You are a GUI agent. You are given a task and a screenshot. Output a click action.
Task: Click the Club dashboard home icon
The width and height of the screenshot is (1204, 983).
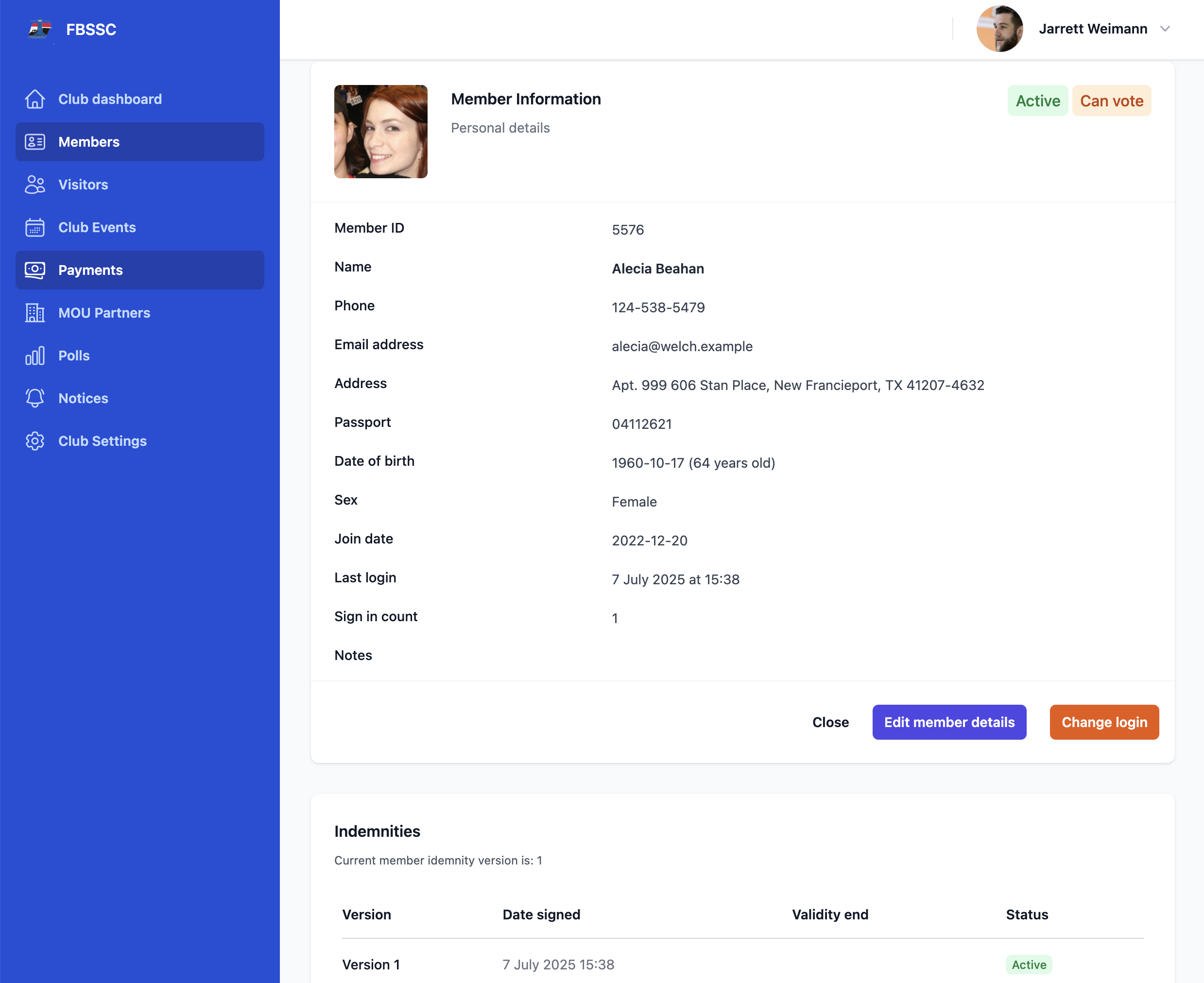click(34, 99)
